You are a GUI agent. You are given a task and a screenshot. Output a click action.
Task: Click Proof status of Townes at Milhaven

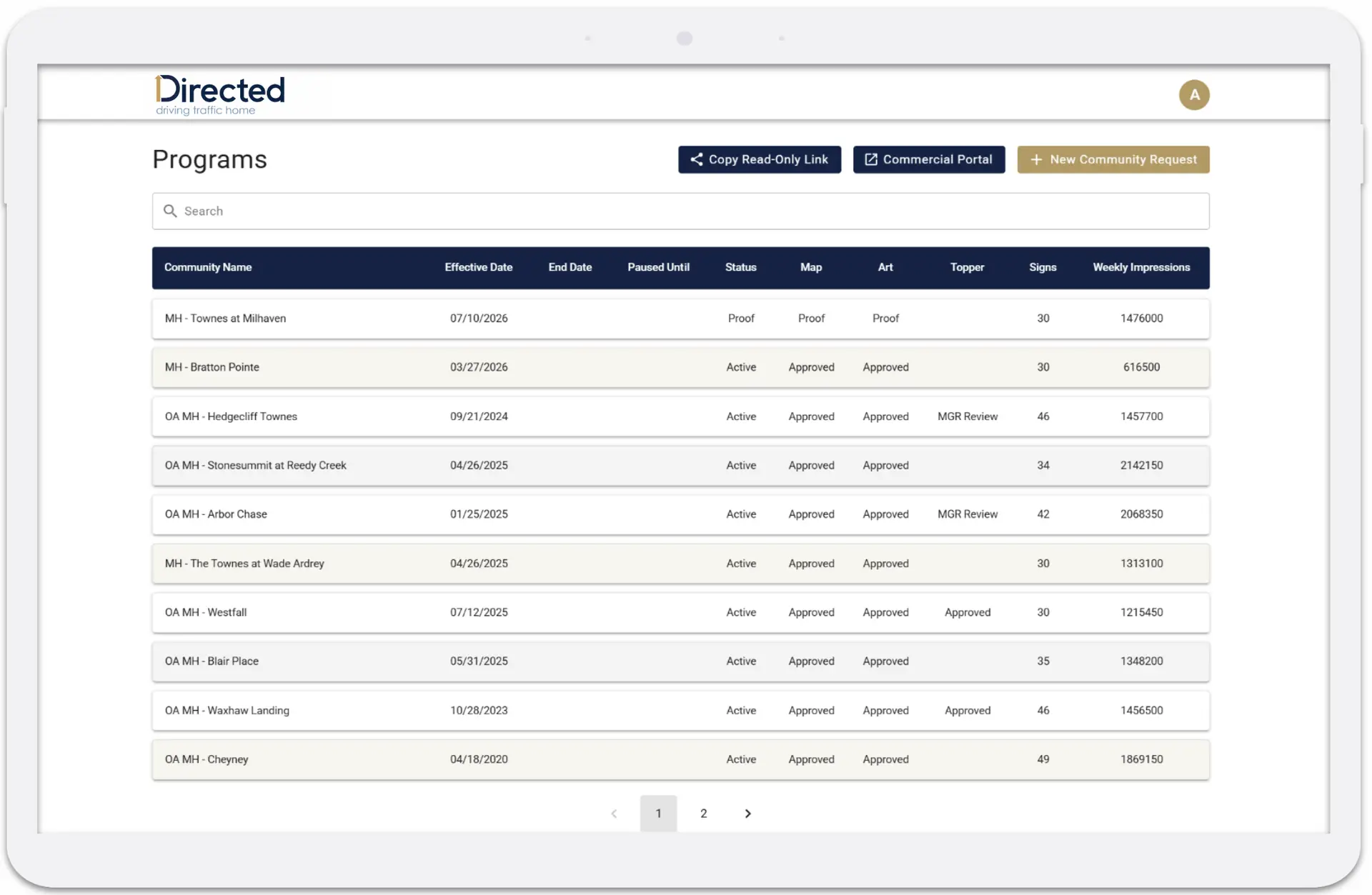tap(741, 319)
